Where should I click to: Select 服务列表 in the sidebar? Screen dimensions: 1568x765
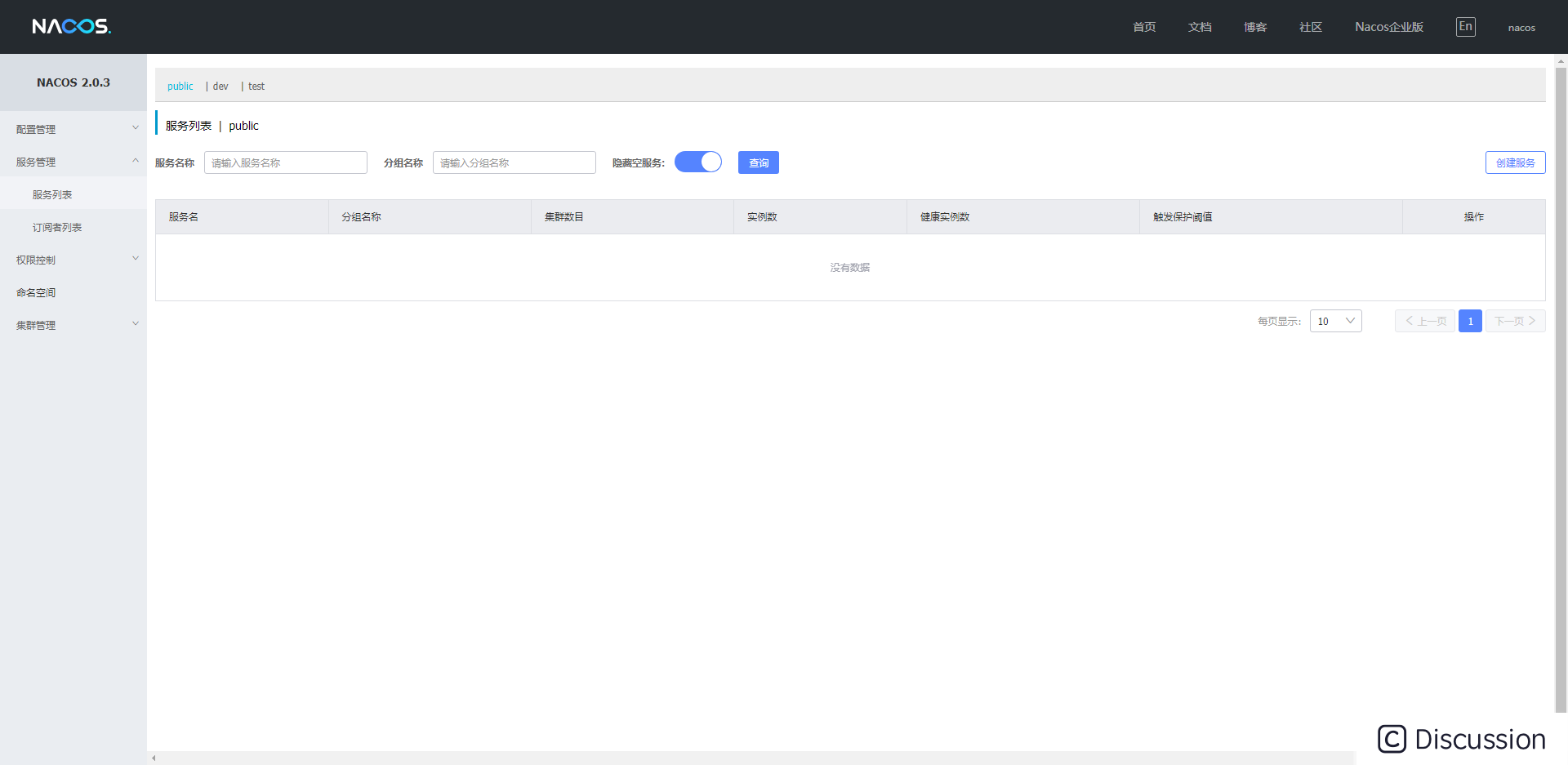tap(73, 194)
